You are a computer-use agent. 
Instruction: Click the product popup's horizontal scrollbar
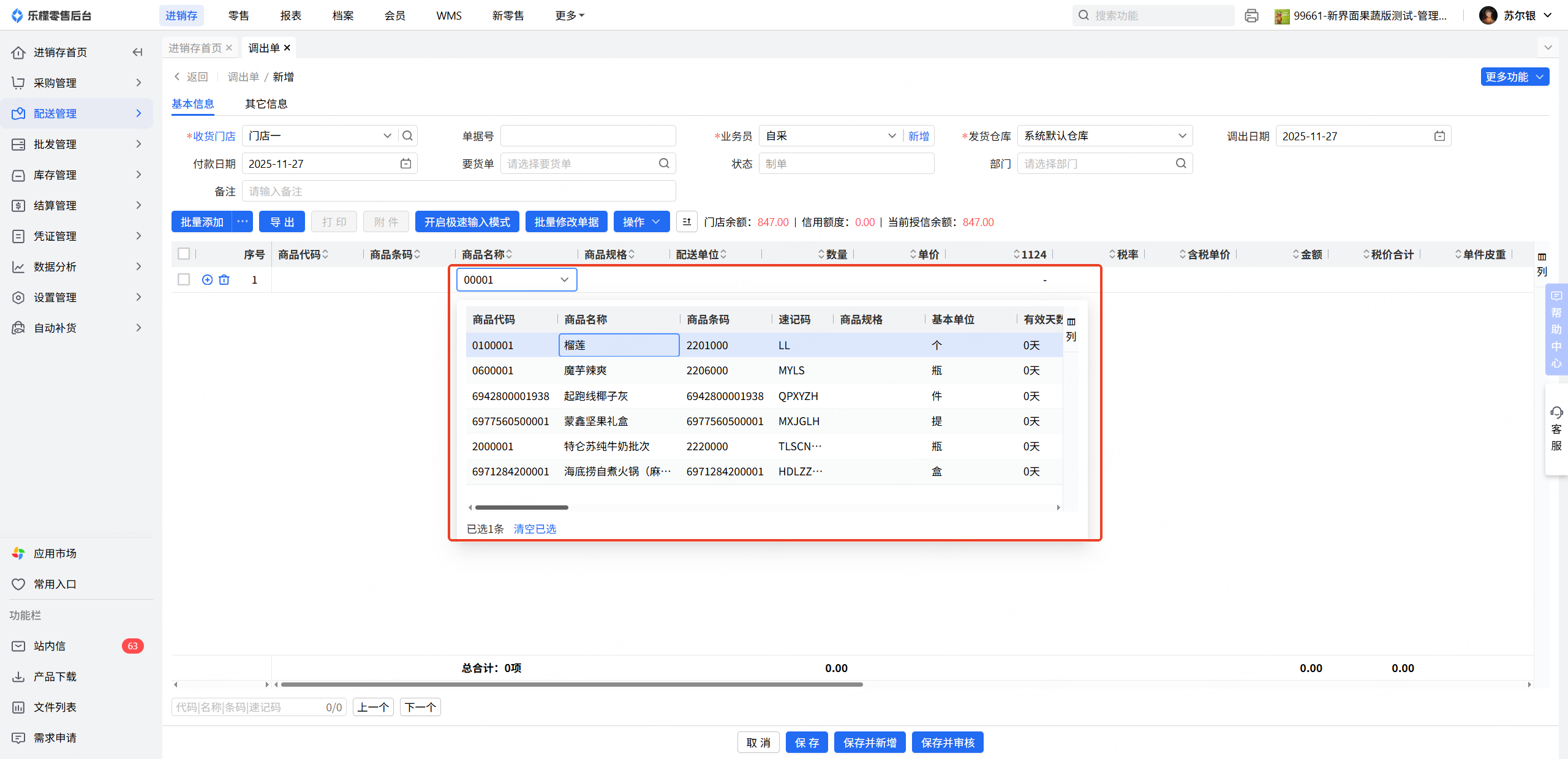(x=522, y=507)
